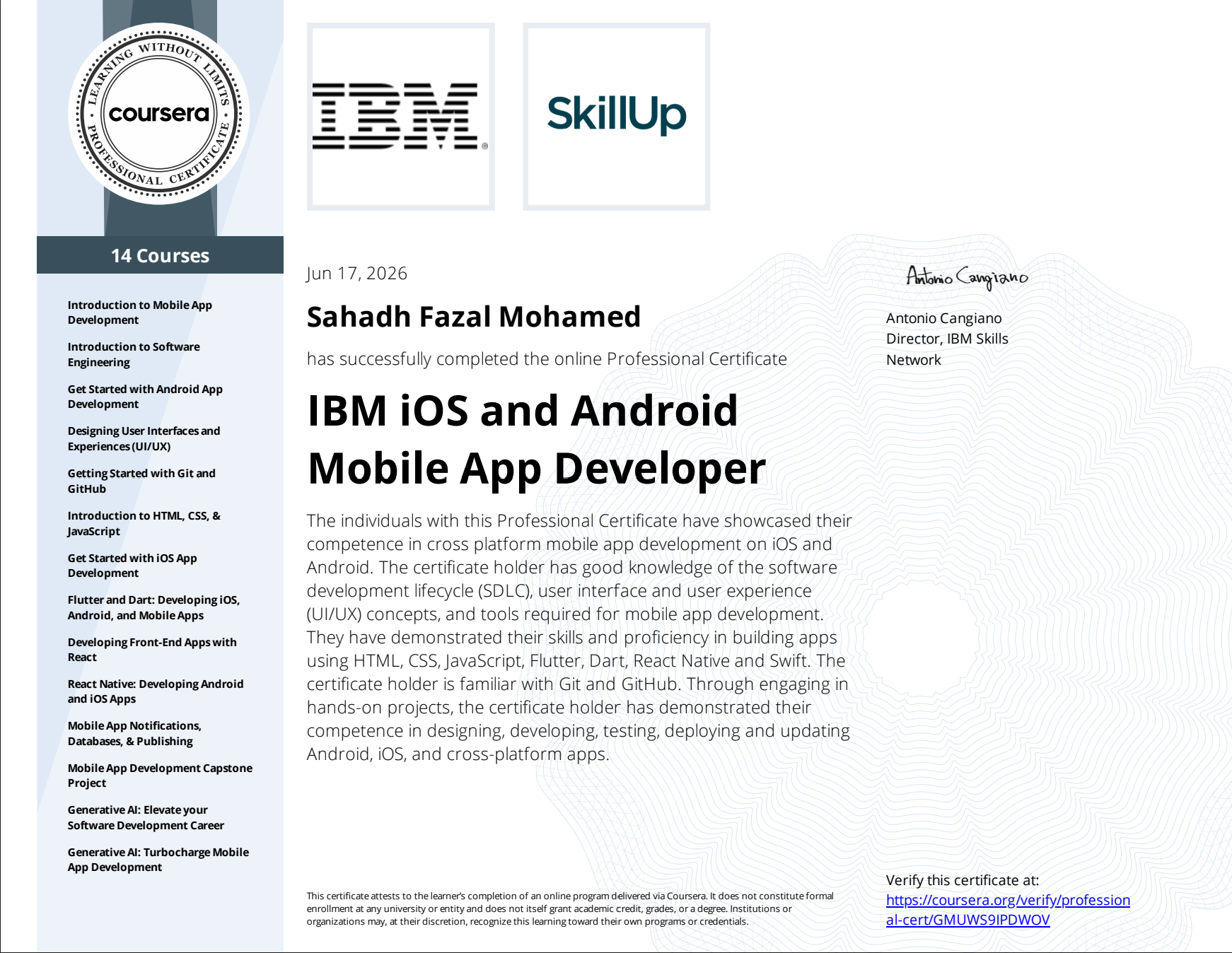The image size is (1232, 953).
Task: Select "Getting Started with Git and GitHub"
Action: (141, 481)
